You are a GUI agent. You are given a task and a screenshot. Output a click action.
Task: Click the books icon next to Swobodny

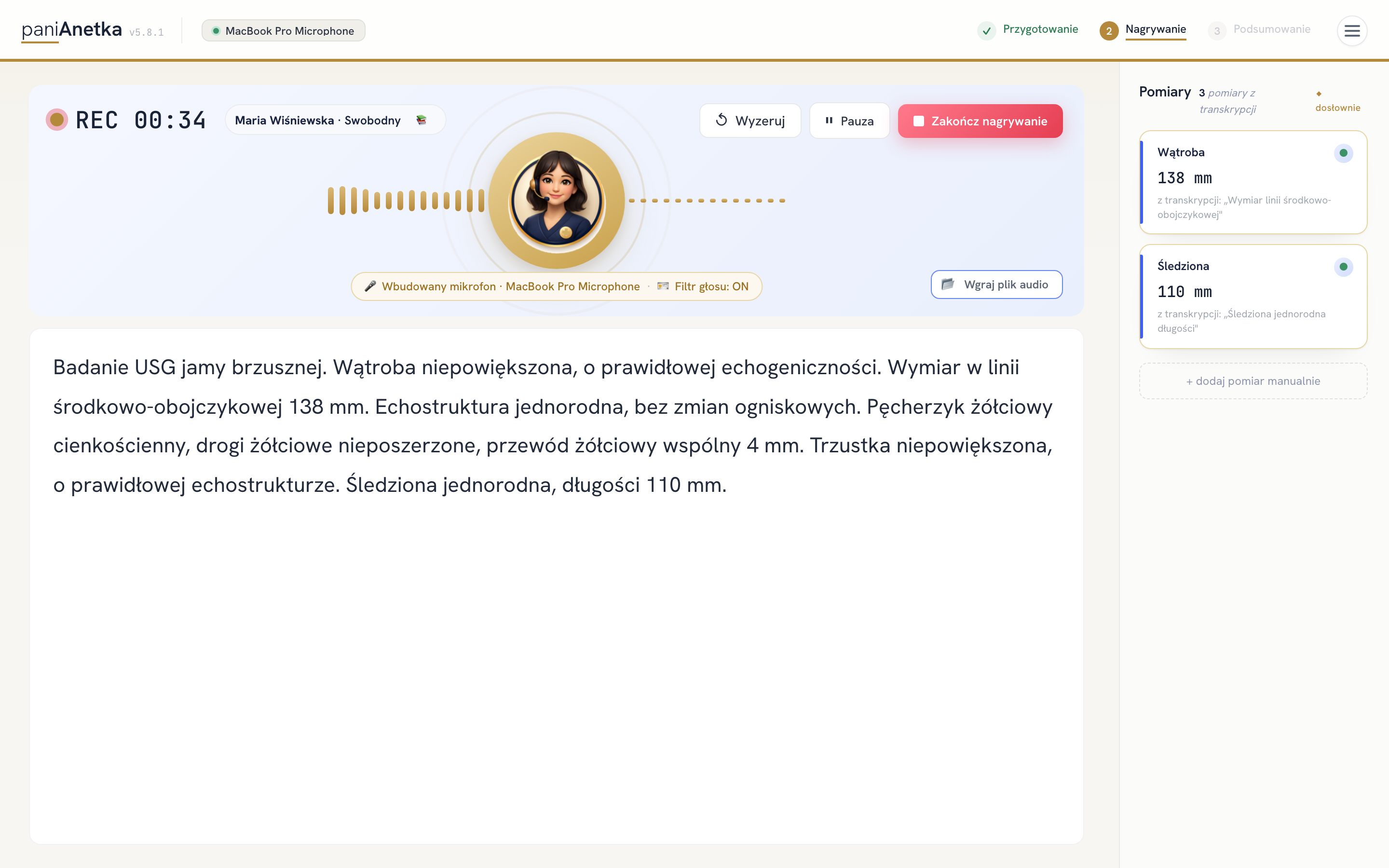422,120
